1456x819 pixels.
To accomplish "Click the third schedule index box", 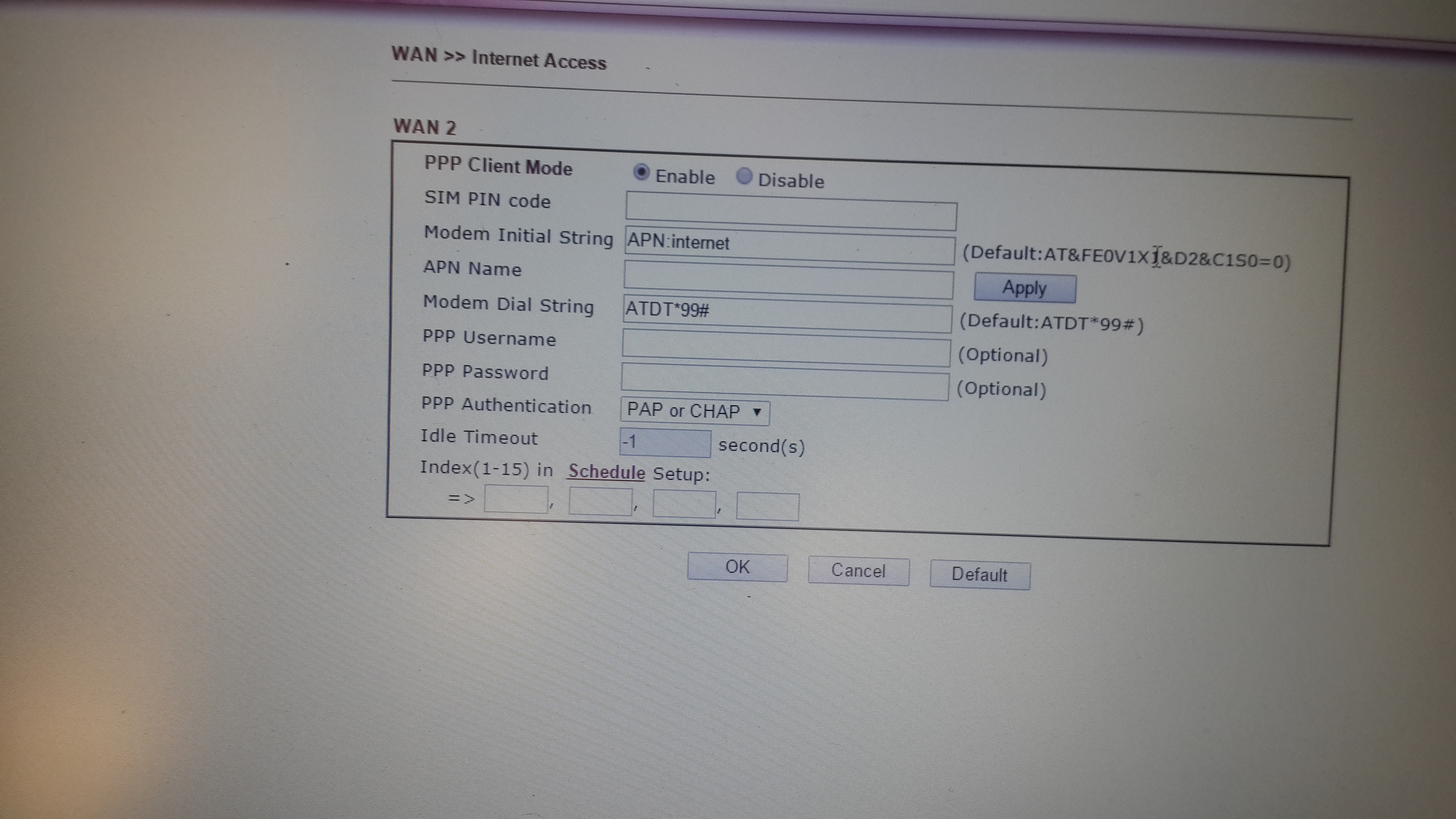I will pos(684,504).
